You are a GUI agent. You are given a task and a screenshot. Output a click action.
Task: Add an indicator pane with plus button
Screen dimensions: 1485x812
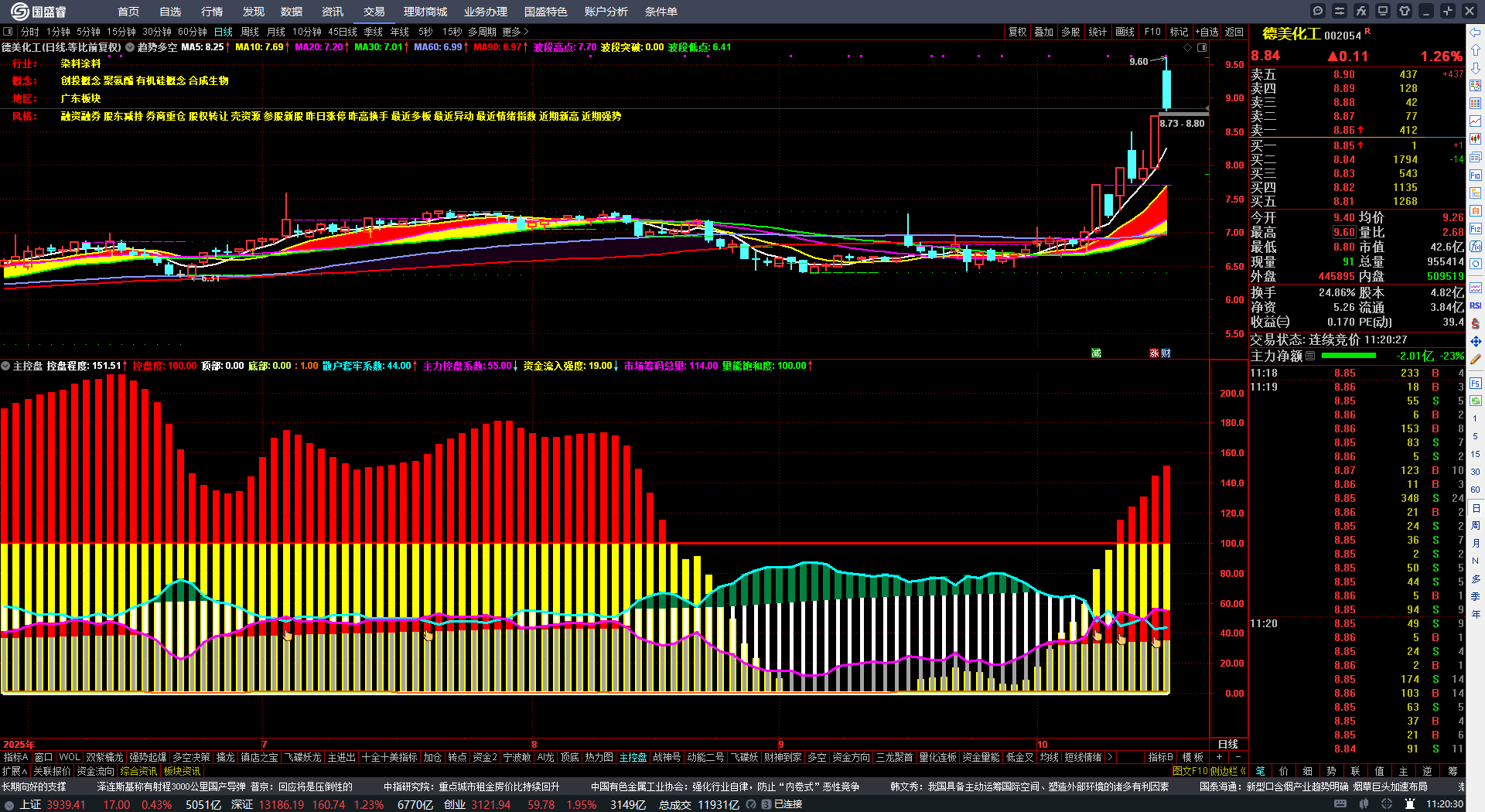pos(1219,757)
